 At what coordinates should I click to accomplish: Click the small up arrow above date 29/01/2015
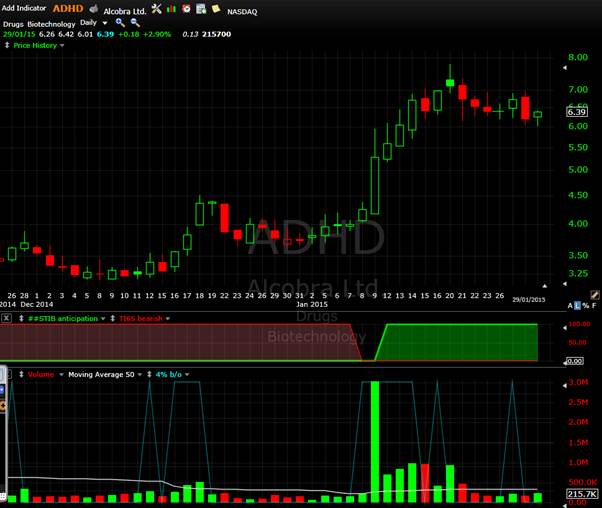point(544,286)
